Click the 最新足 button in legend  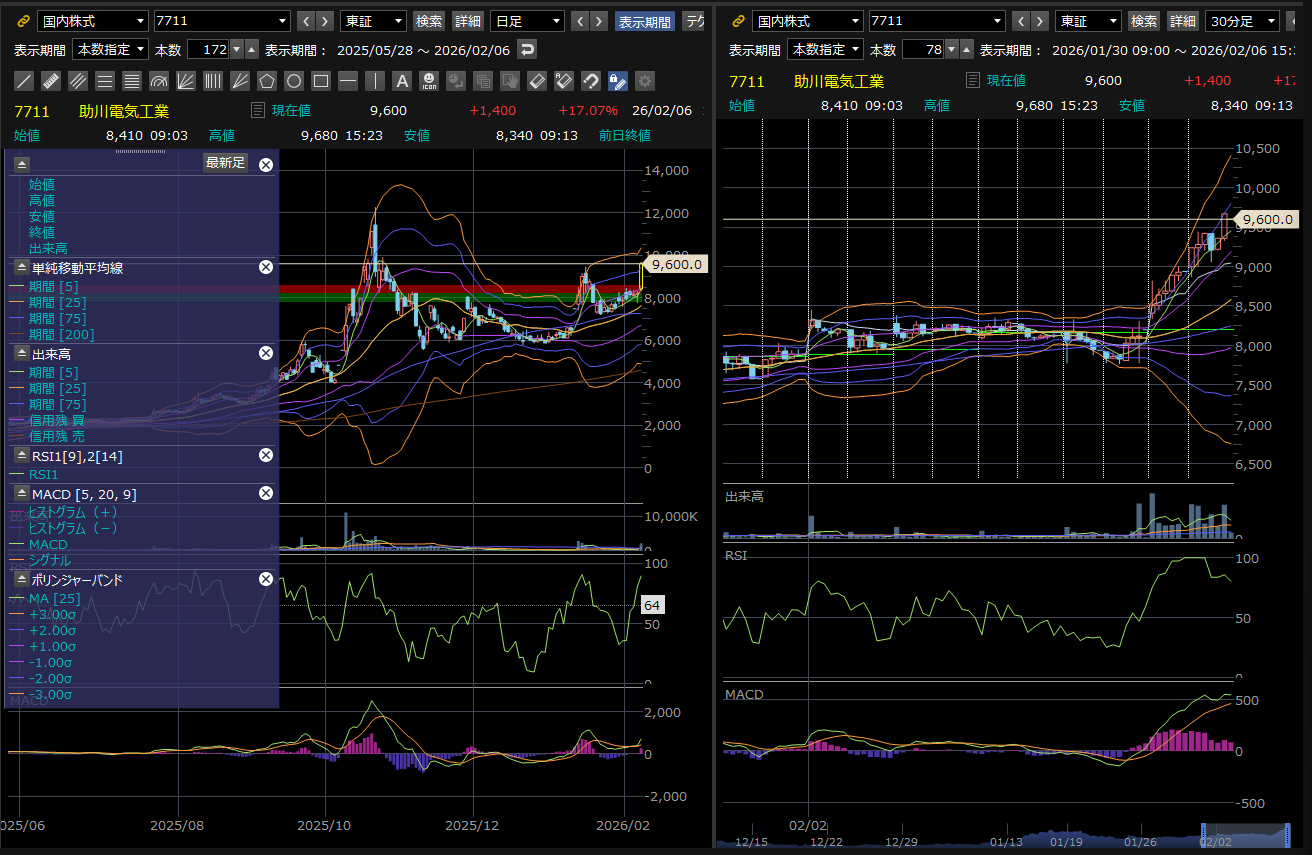pos(225,163)
